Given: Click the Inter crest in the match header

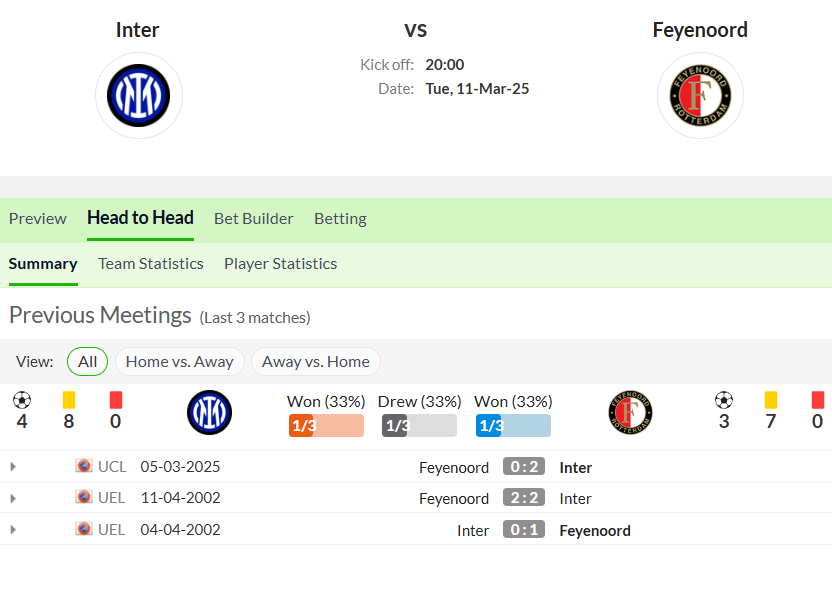Looking at the screenshot, I should [138, 96].
